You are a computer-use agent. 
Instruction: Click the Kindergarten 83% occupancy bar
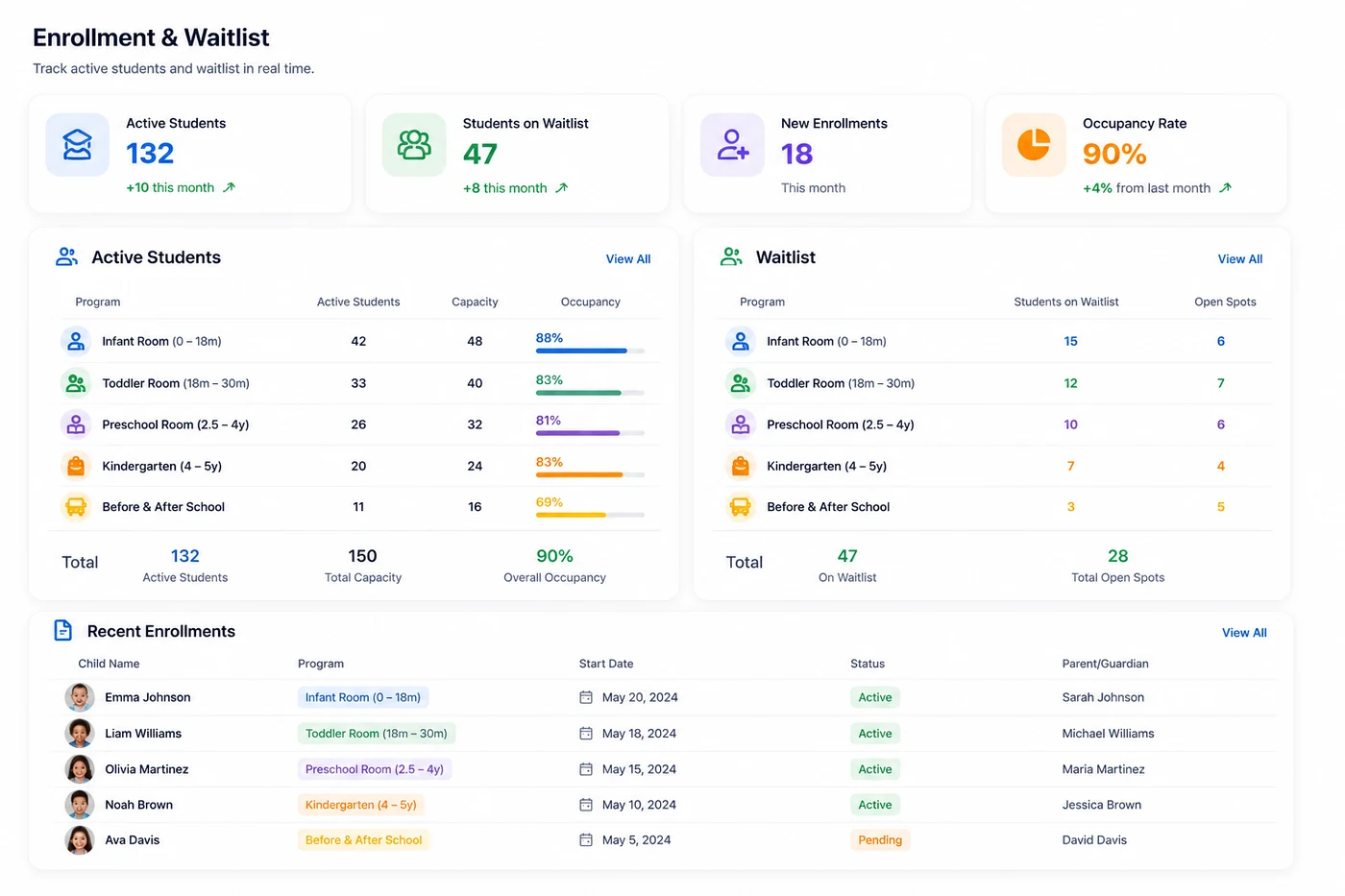tap(590, 474)
